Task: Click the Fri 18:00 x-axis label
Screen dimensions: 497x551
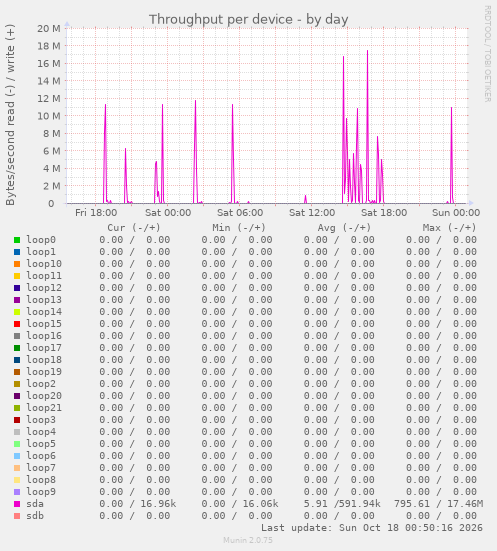Action: click(x=96, y=213)
